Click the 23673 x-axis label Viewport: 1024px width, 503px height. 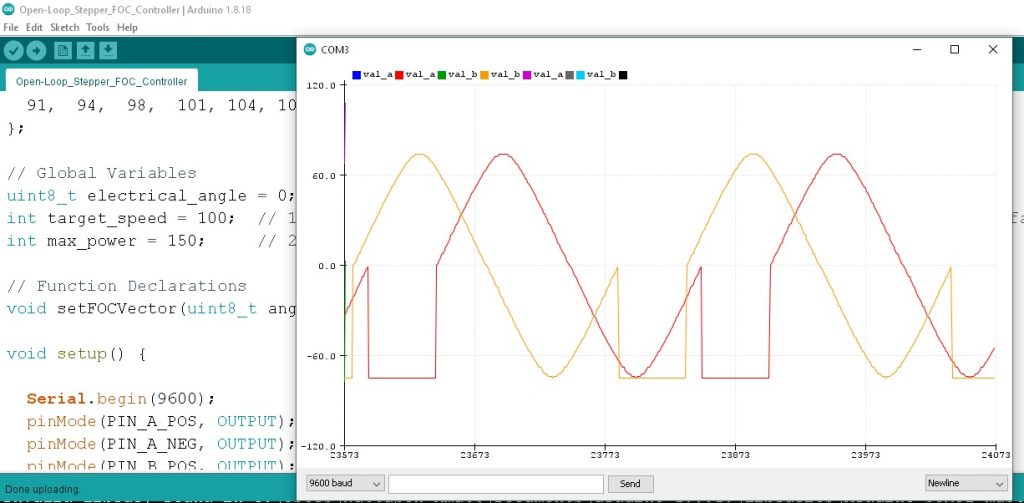[x=475, y=455]
